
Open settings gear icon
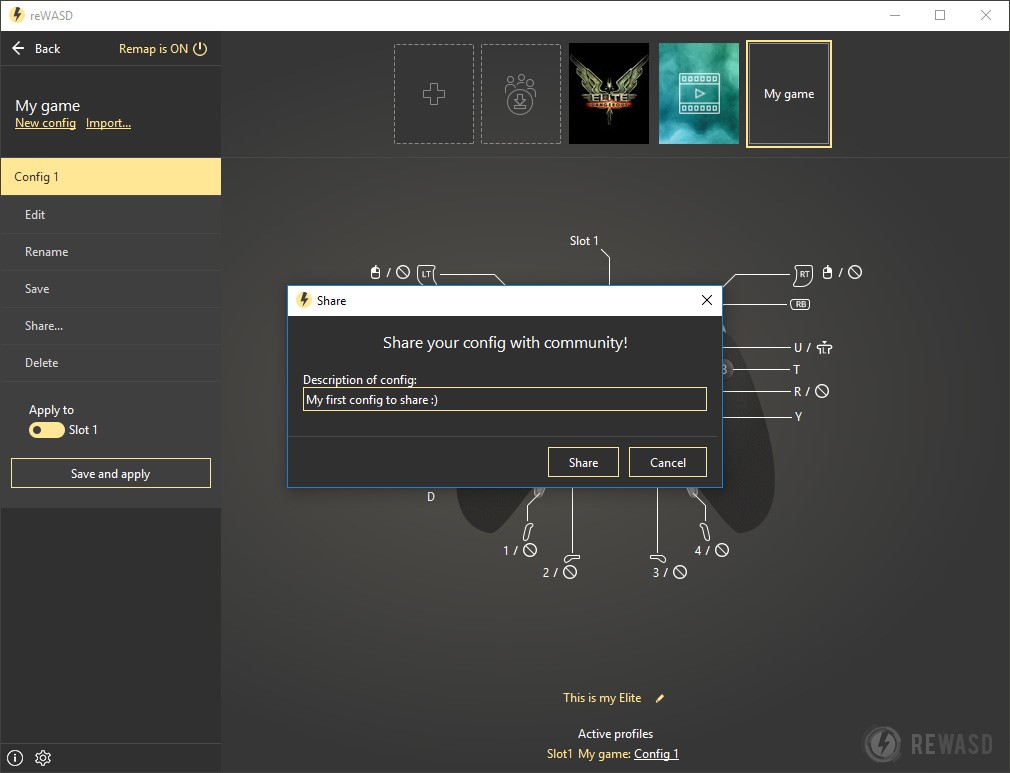pos(43,758)
